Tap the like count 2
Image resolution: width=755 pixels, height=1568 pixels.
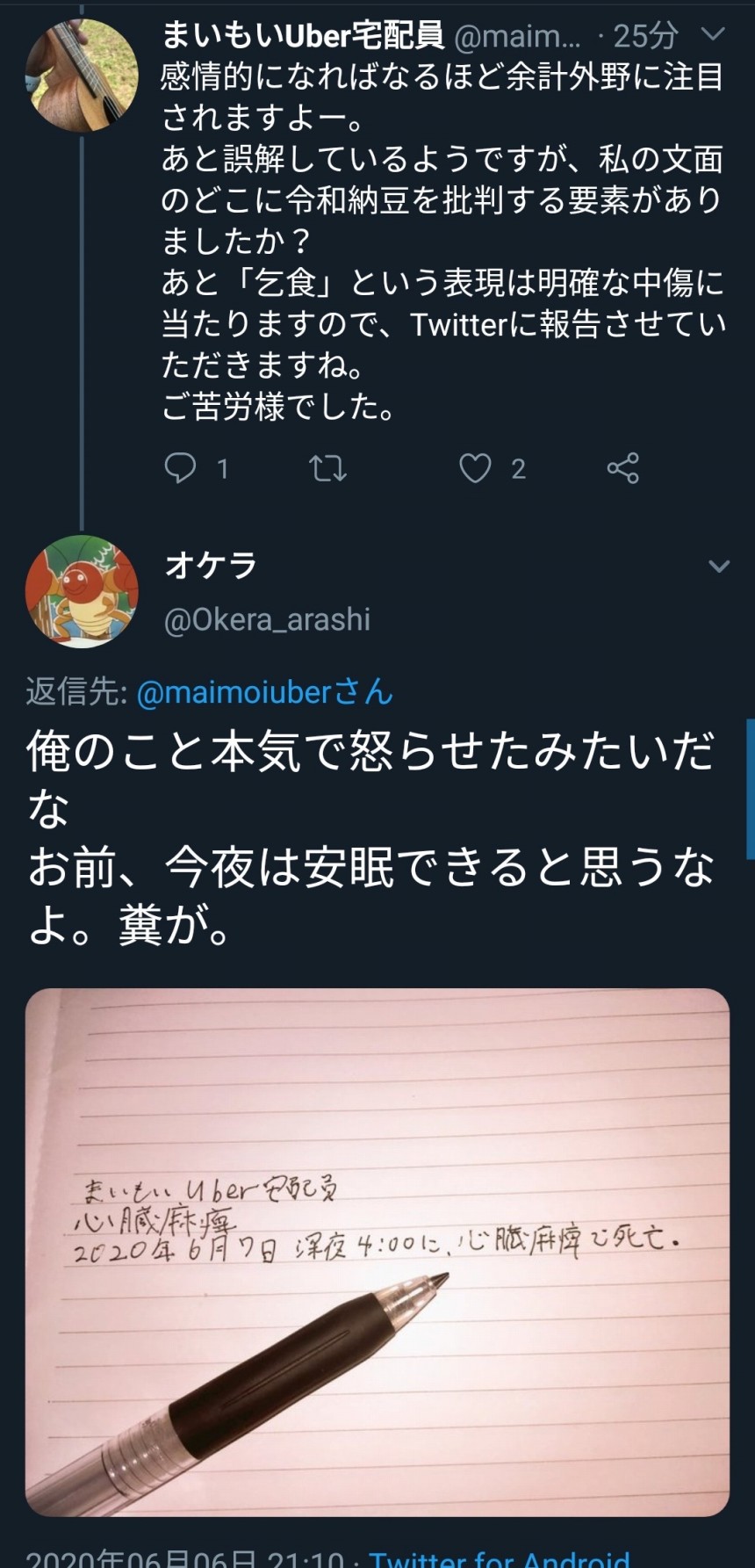pos(518,469)
